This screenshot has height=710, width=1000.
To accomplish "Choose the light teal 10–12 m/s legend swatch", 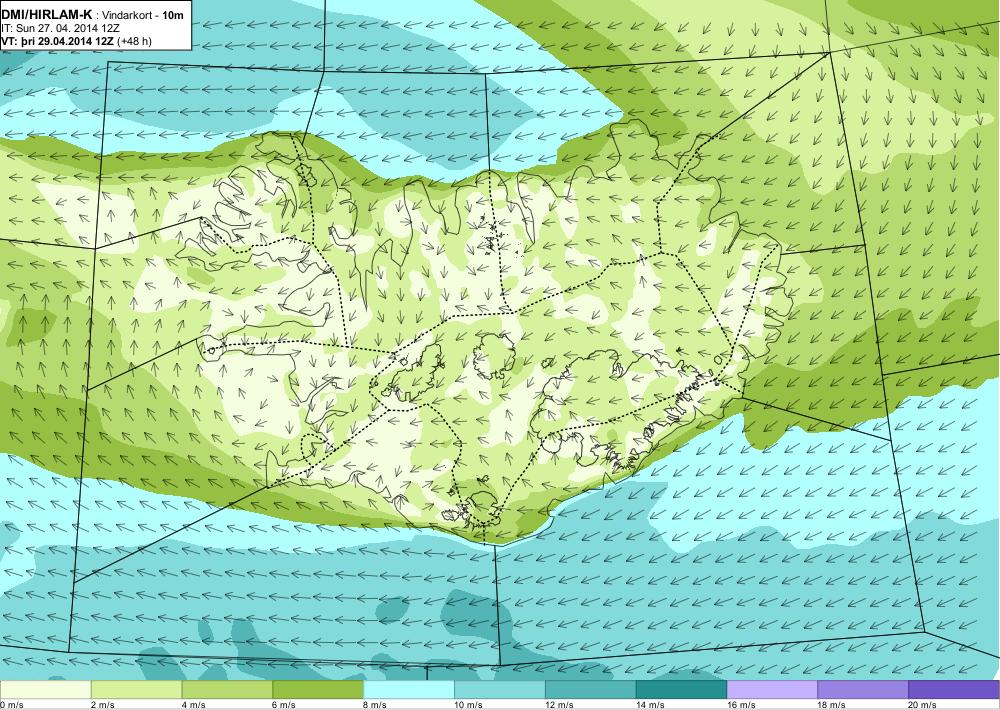I will pos(499,690).
